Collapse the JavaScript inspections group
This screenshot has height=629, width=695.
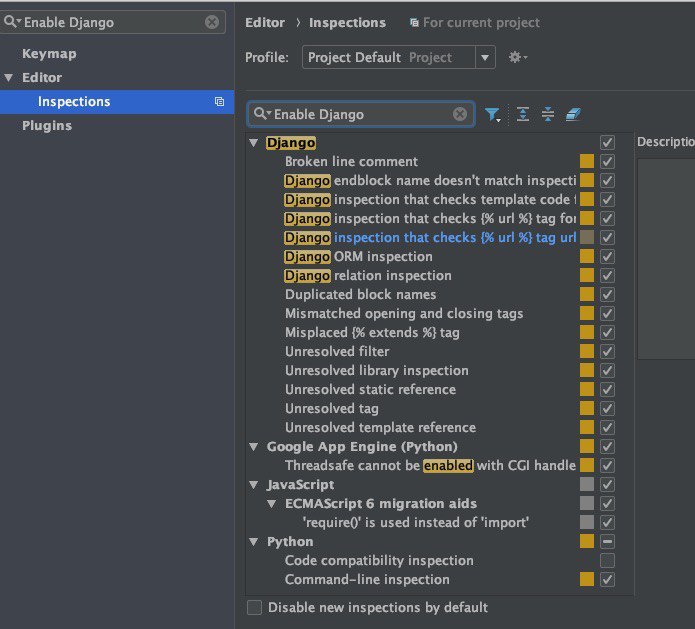coord(254,484)
